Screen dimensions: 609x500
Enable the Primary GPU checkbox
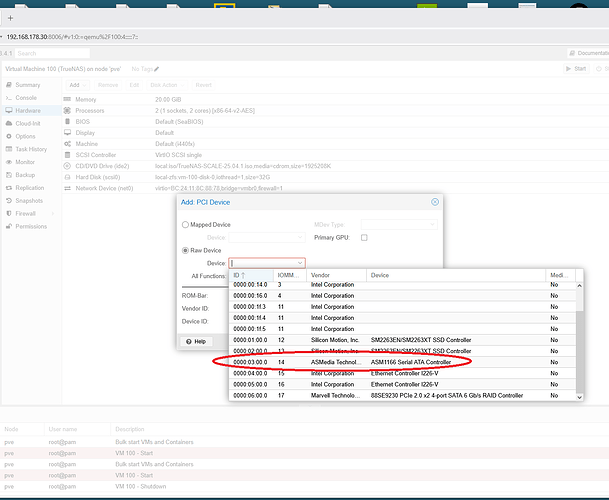364,238
